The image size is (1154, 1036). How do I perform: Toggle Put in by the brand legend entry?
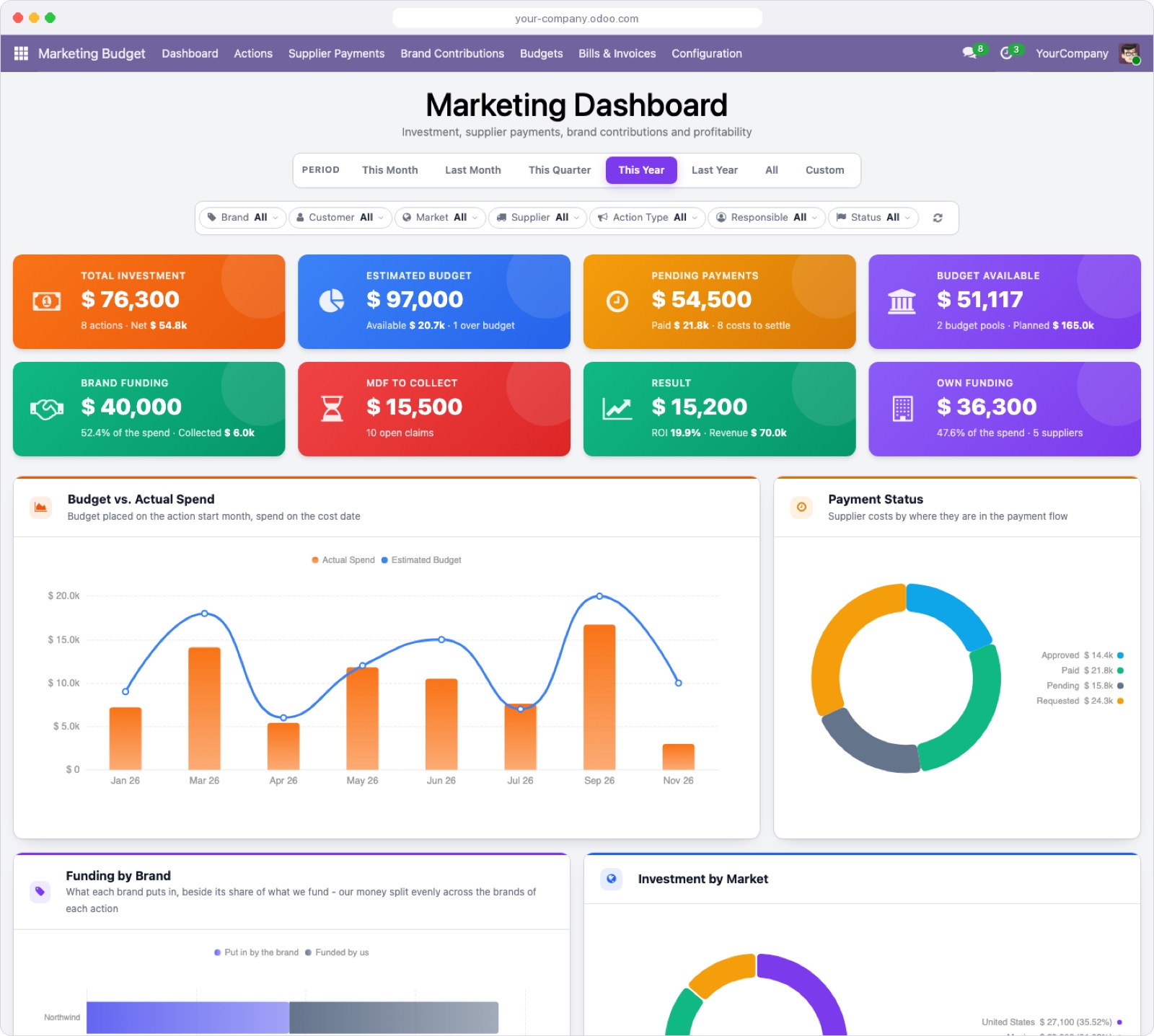click(256, 952)
